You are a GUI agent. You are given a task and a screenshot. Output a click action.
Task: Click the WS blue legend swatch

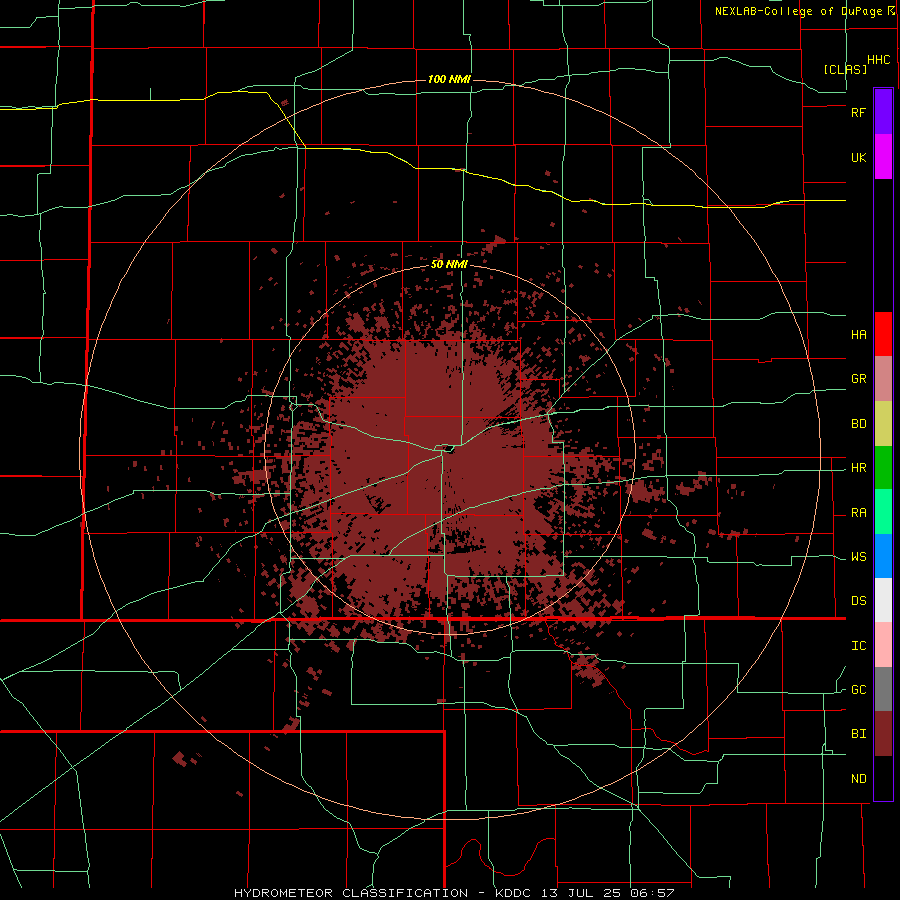(x=883, y=556)
